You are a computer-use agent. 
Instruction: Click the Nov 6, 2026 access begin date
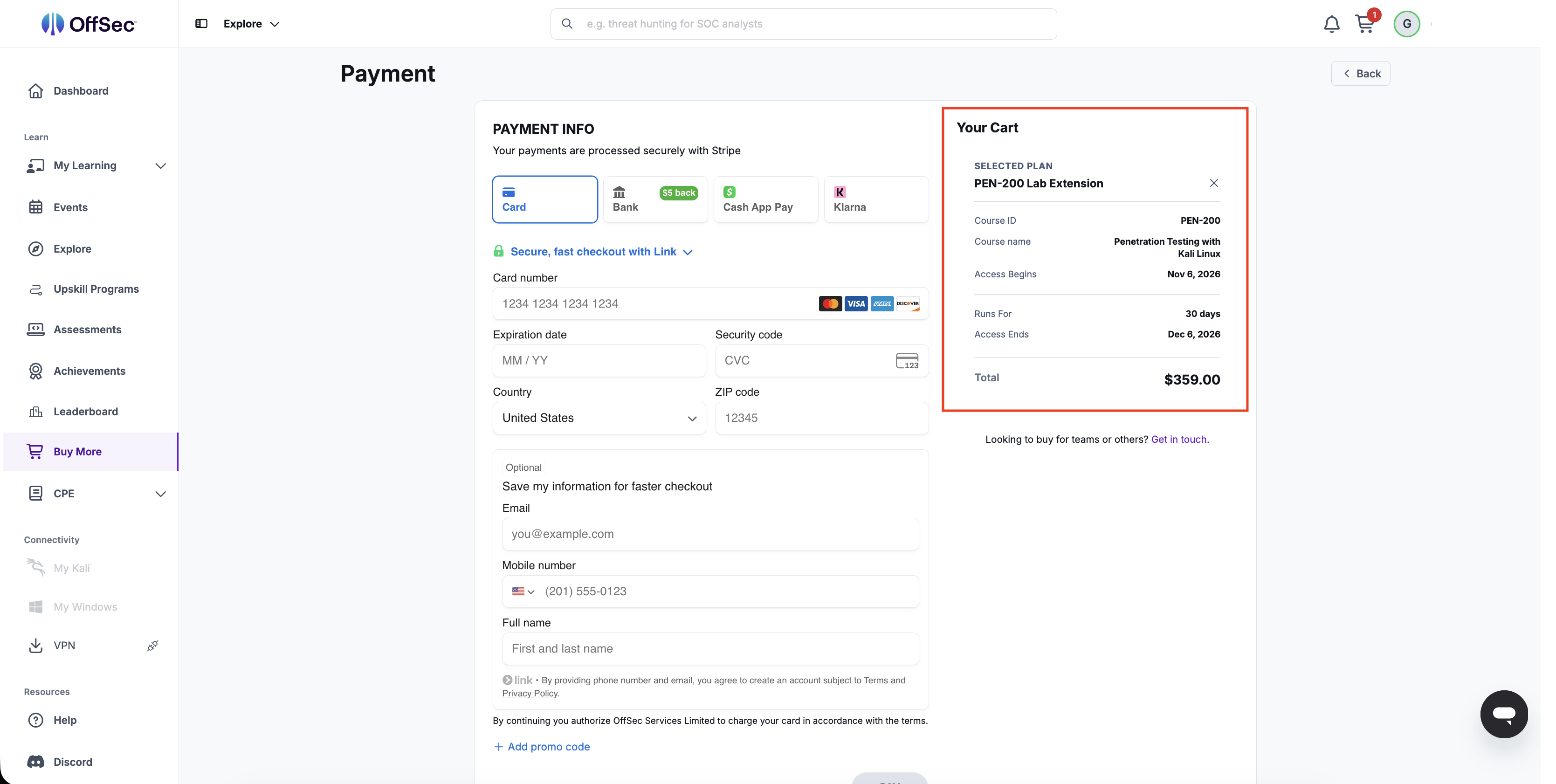(1194, 274)
